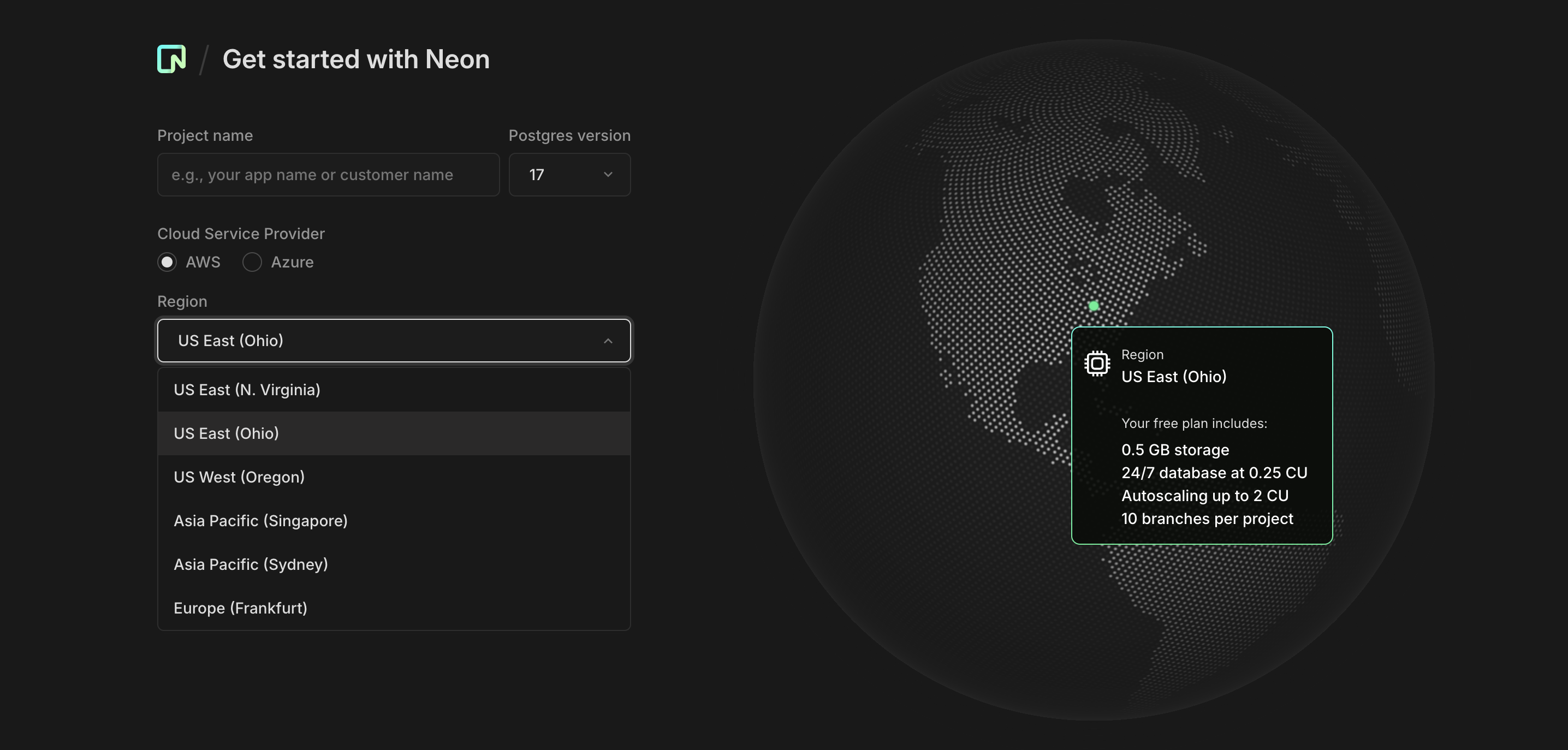Screen dimensions: 1568x750
Task: Choose Europe (Frankfurt) region
Action: coord(394,608)
